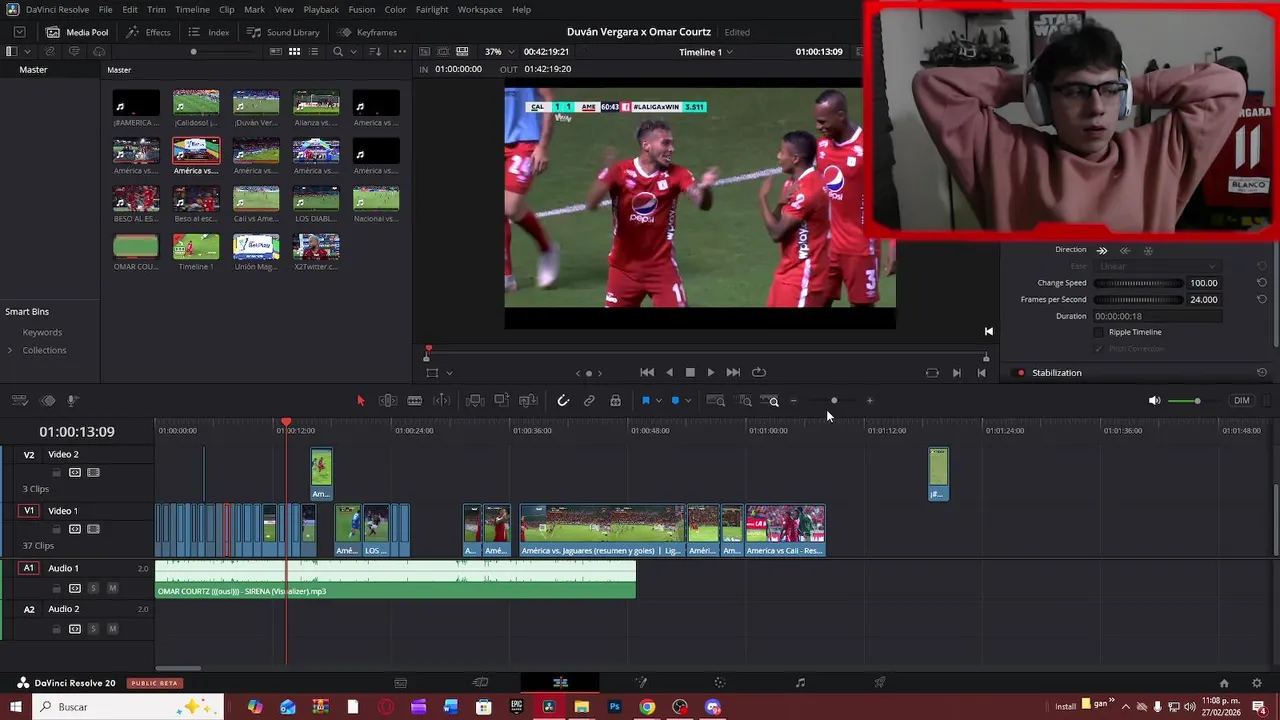Open the flag color dropdown arrow

tap(658, 401)
